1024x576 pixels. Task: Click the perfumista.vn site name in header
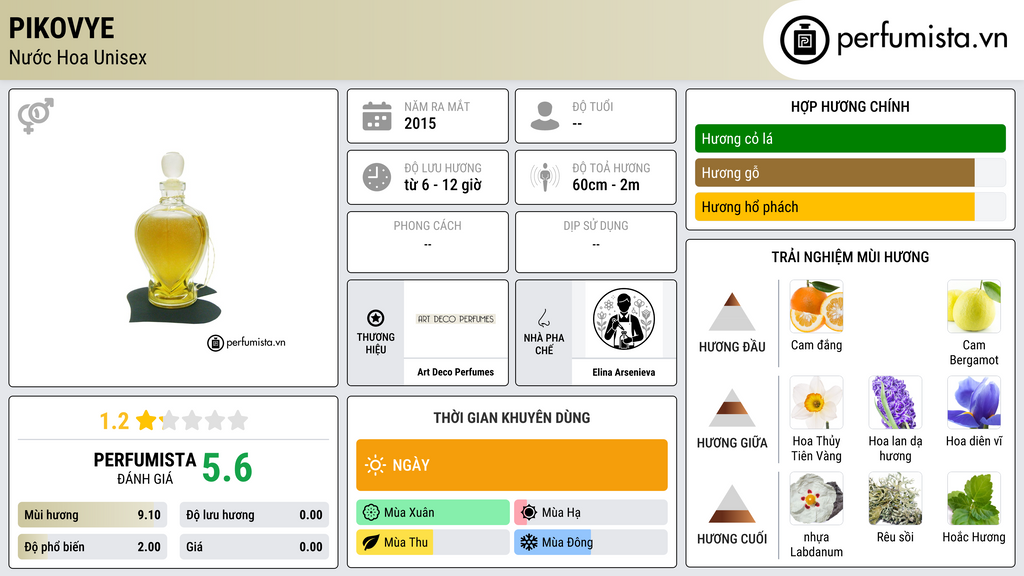[923, 39]
